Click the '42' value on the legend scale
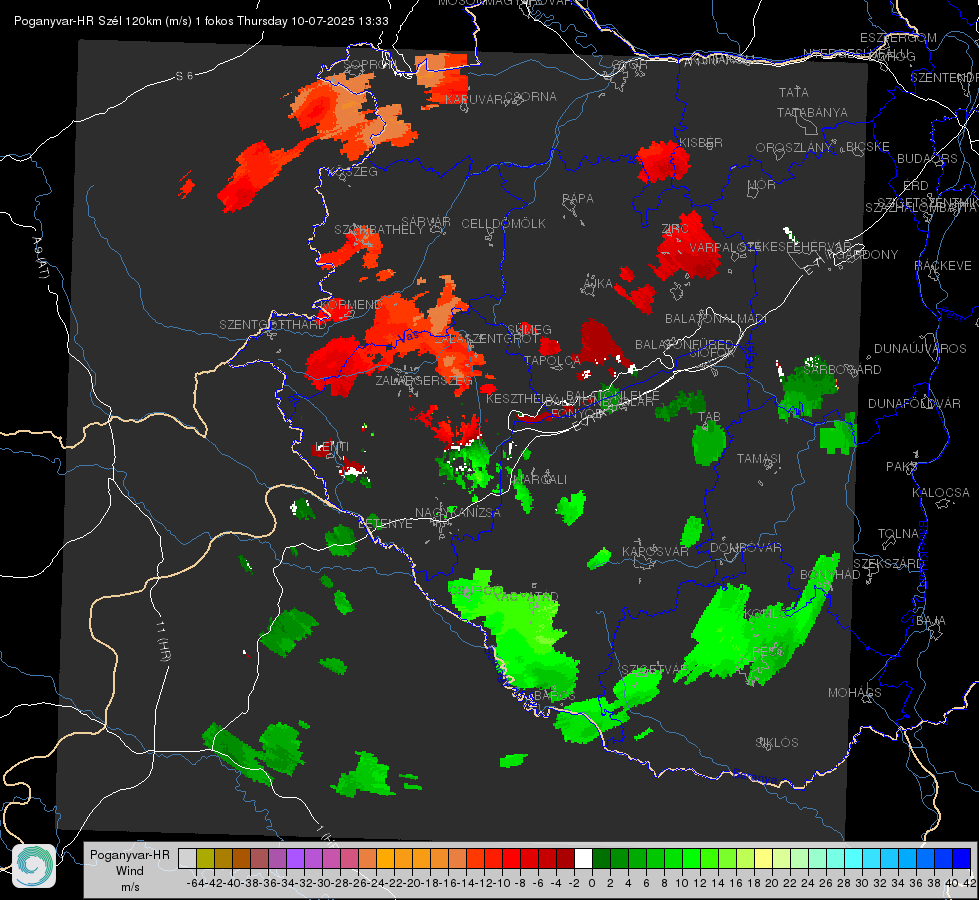Viewport: 979px width, 900px height. 970,883
